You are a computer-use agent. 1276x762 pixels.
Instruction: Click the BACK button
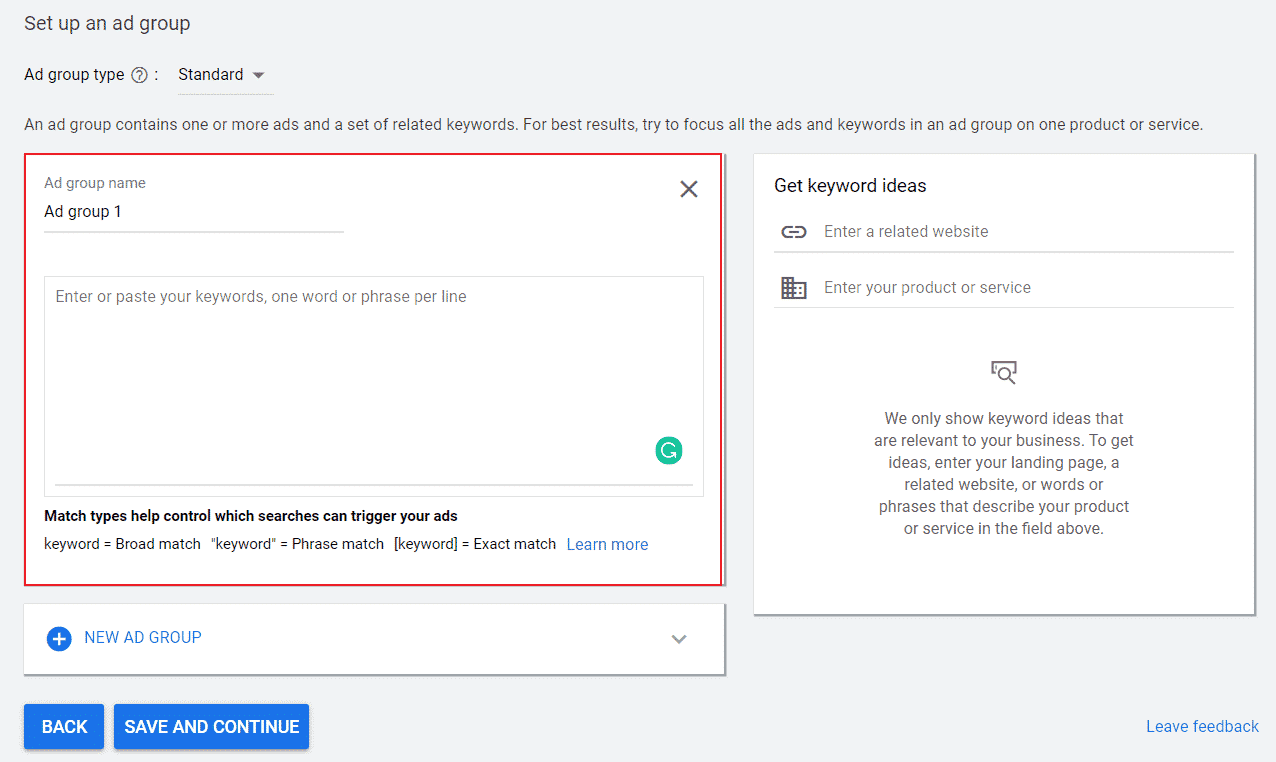pyautogui.click(x=64, y=727)
